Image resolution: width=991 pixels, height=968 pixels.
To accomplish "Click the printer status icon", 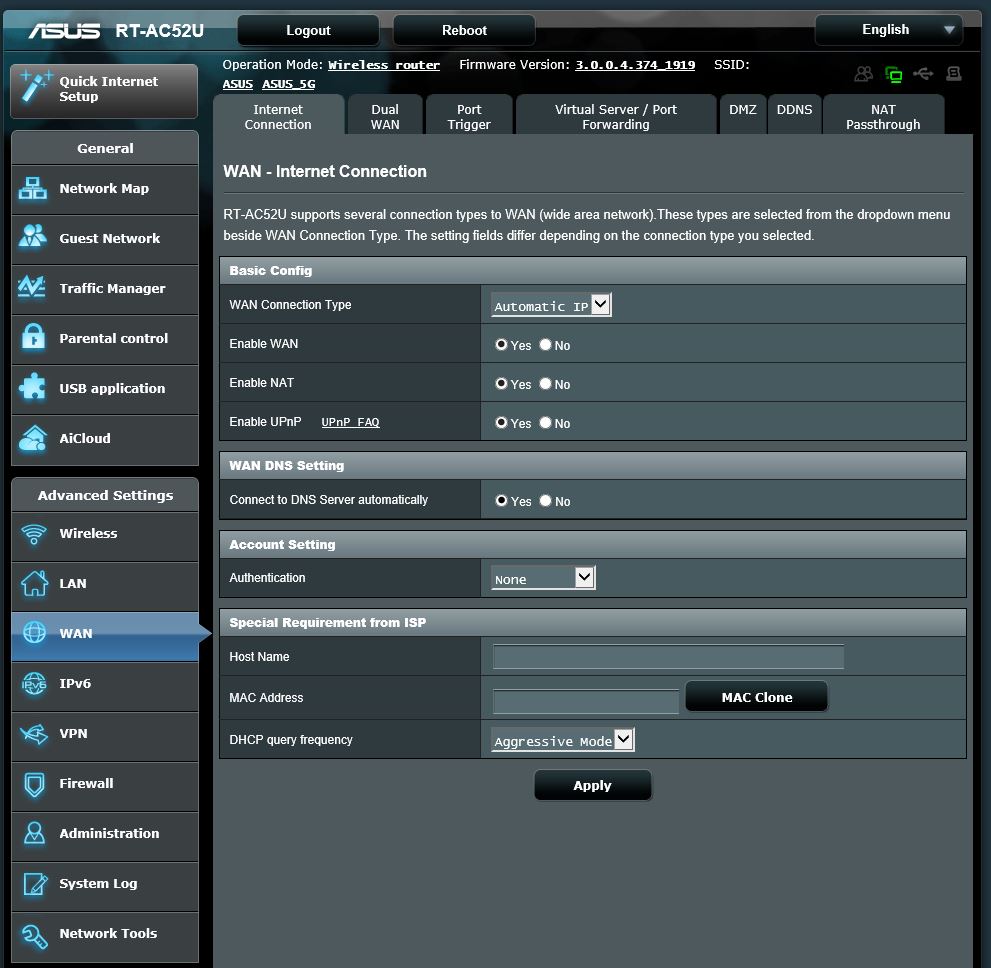I will click(x=954, y=74).
